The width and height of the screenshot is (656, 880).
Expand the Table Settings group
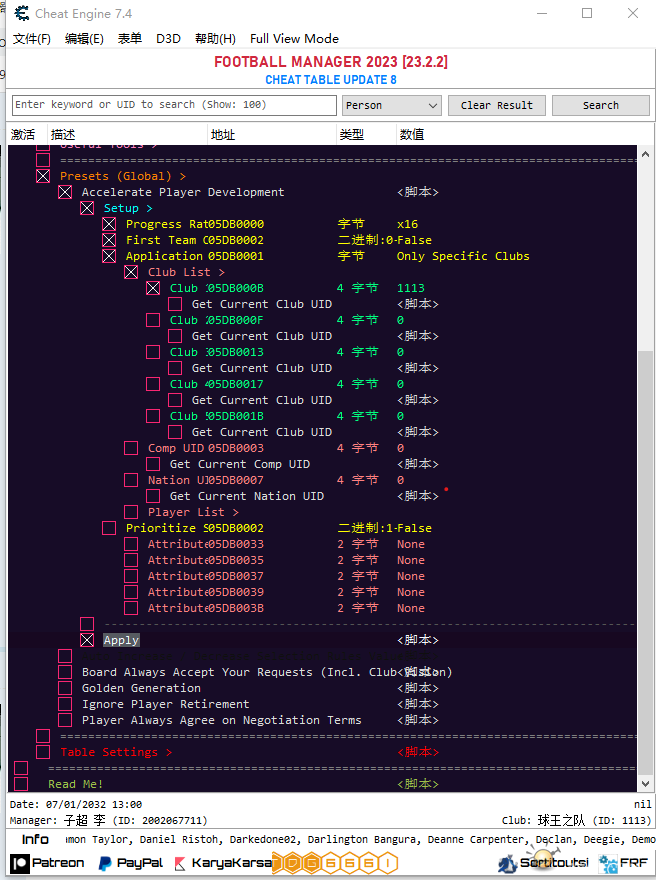43,752
